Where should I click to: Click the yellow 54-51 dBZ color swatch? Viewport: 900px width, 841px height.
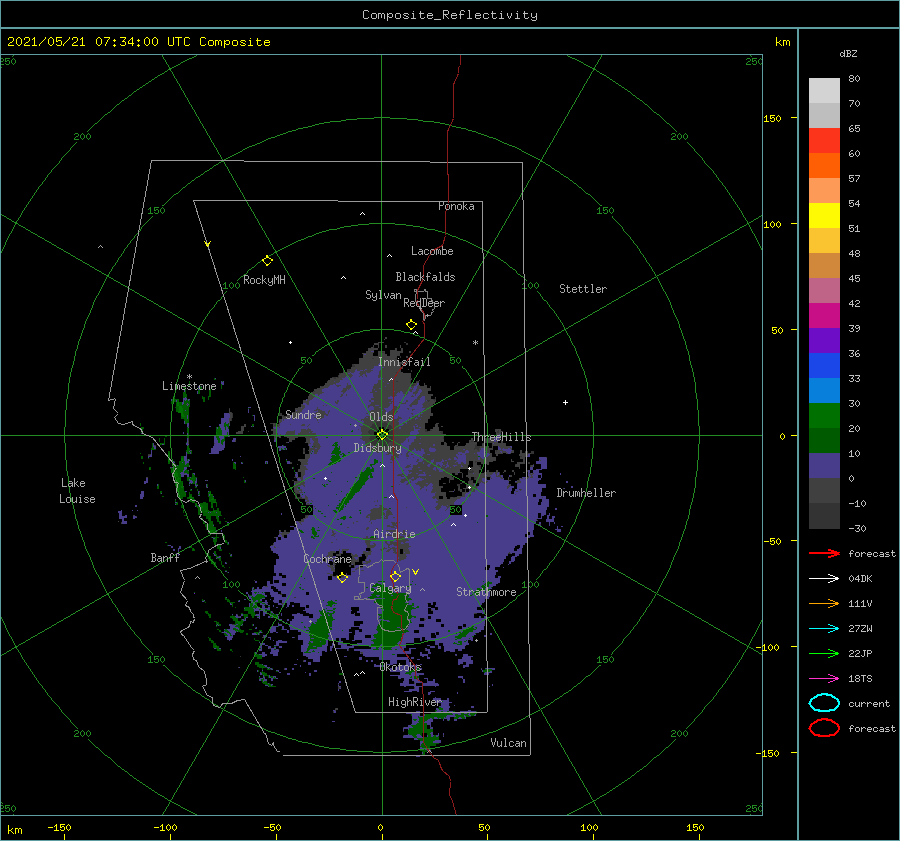point(824,216)
